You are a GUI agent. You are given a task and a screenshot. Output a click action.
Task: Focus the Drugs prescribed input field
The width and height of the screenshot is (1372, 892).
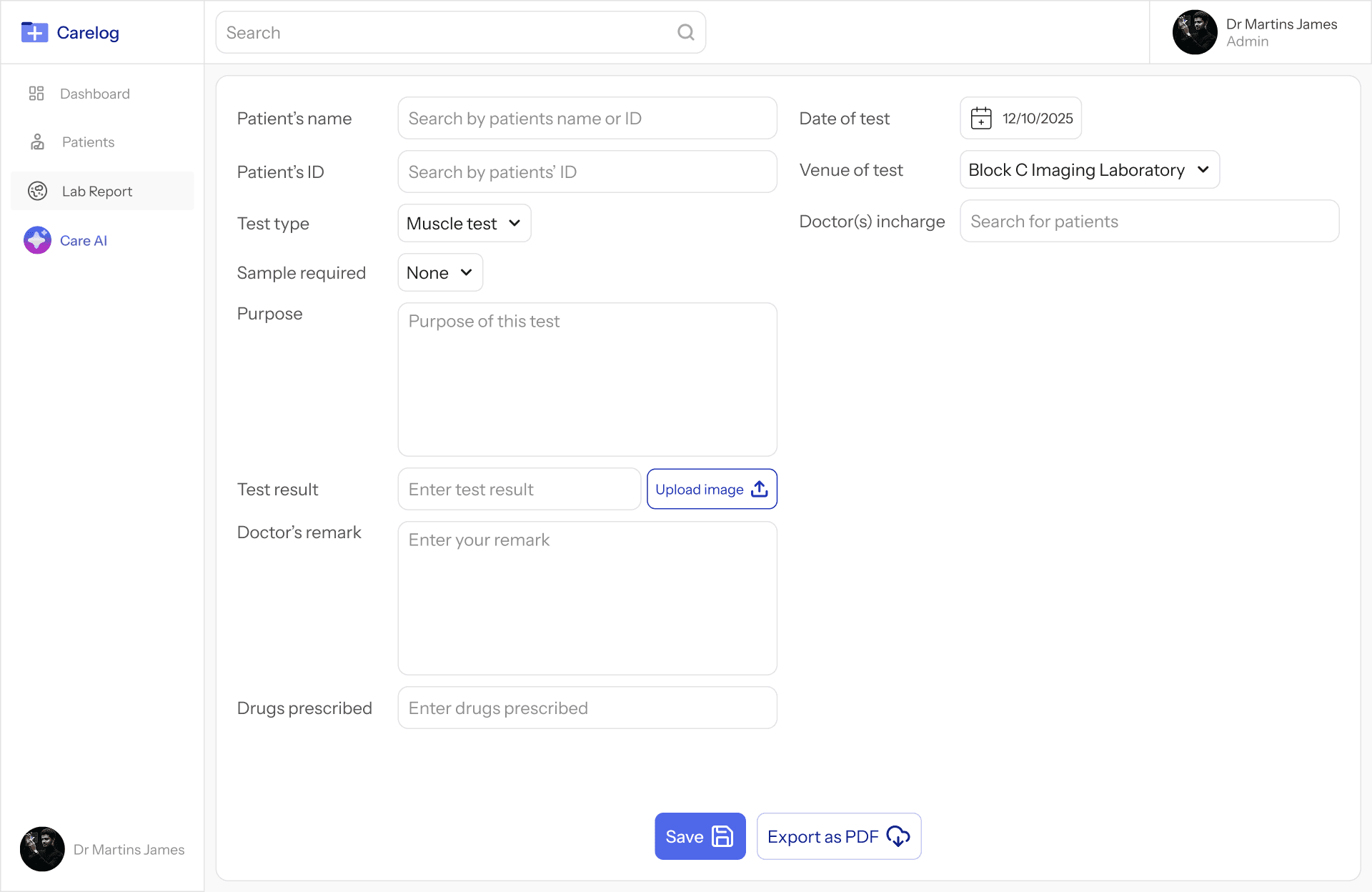click(587, 708)
